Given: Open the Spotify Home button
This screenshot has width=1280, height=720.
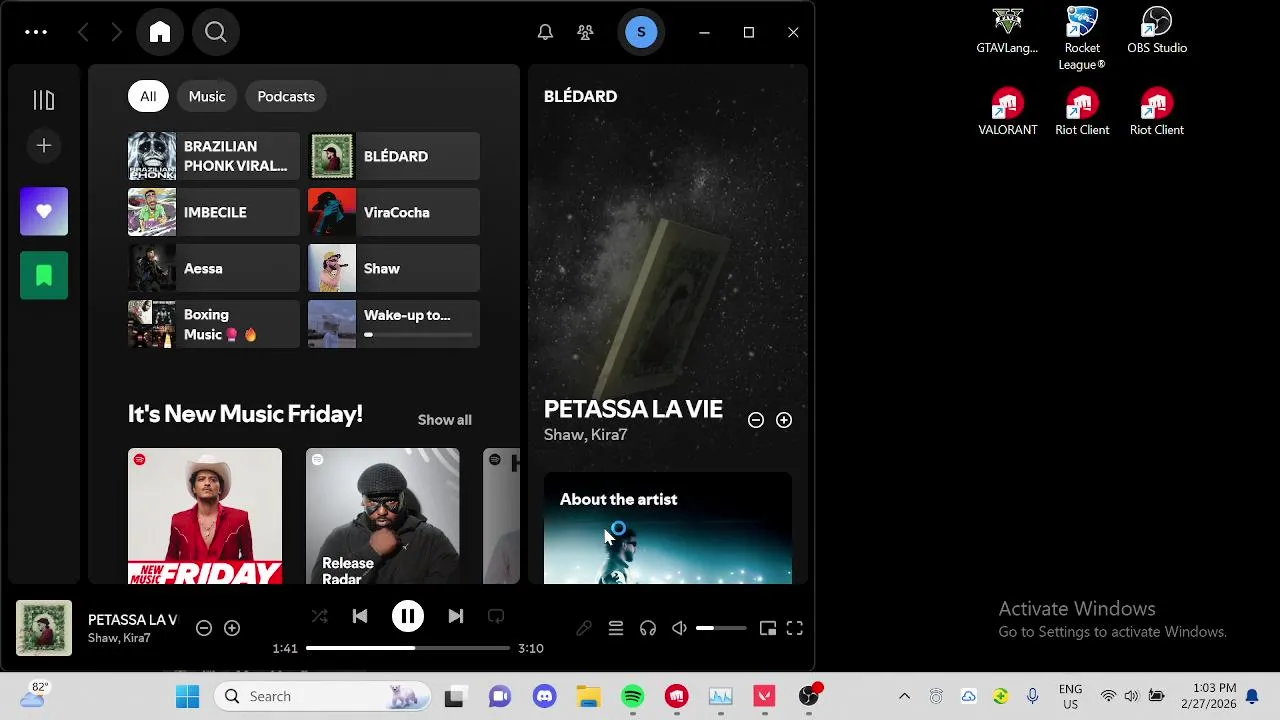Looking at the screenshot, I should click(160, 32).
